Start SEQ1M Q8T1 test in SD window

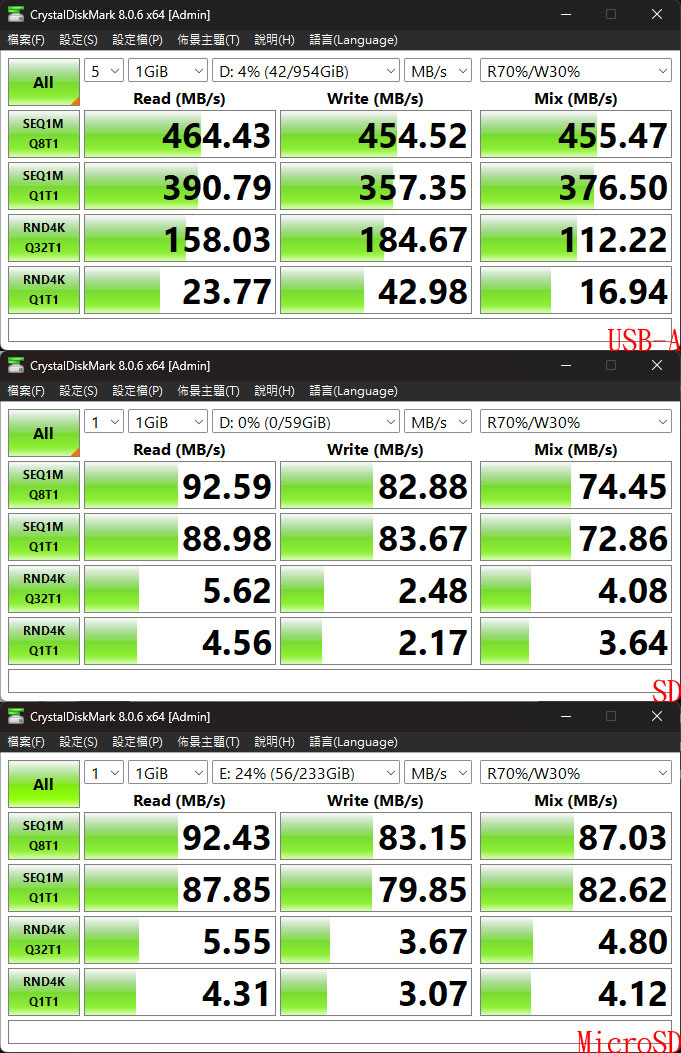point(44,485)
